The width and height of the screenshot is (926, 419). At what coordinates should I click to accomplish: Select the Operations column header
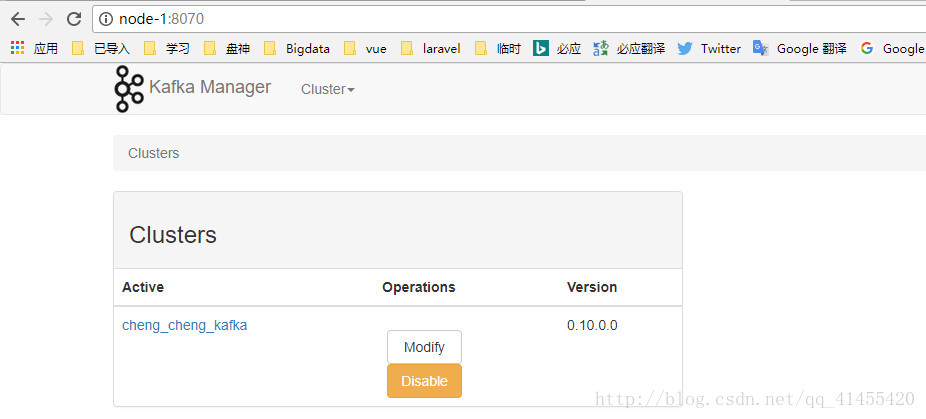pos(419,287)
